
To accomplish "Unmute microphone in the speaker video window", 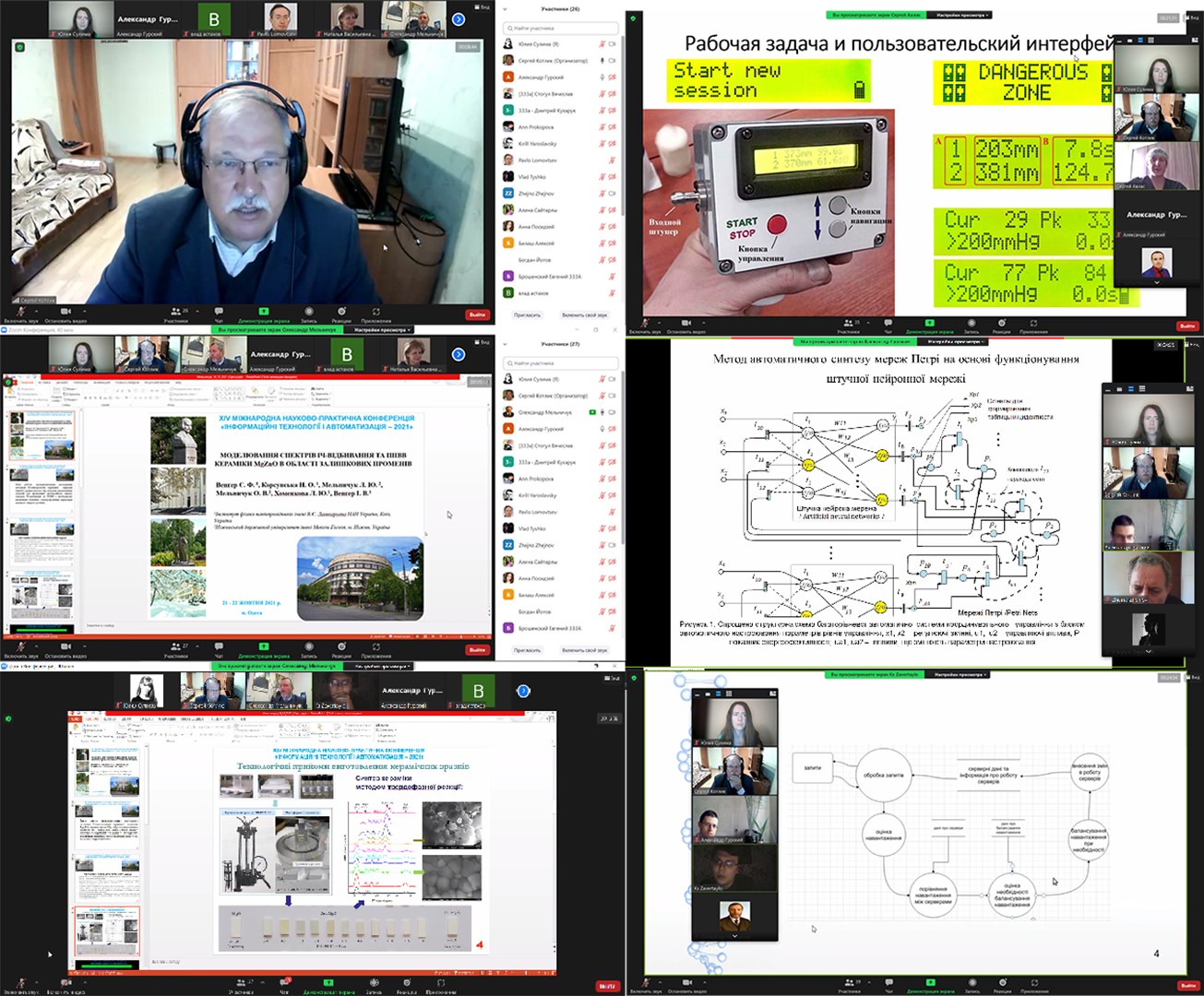I will pos(21,314).
